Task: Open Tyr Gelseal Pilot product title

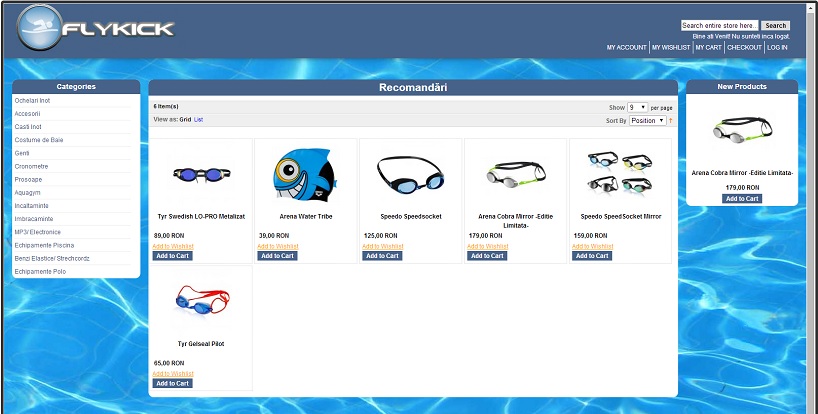Action: tap(201, 344)
